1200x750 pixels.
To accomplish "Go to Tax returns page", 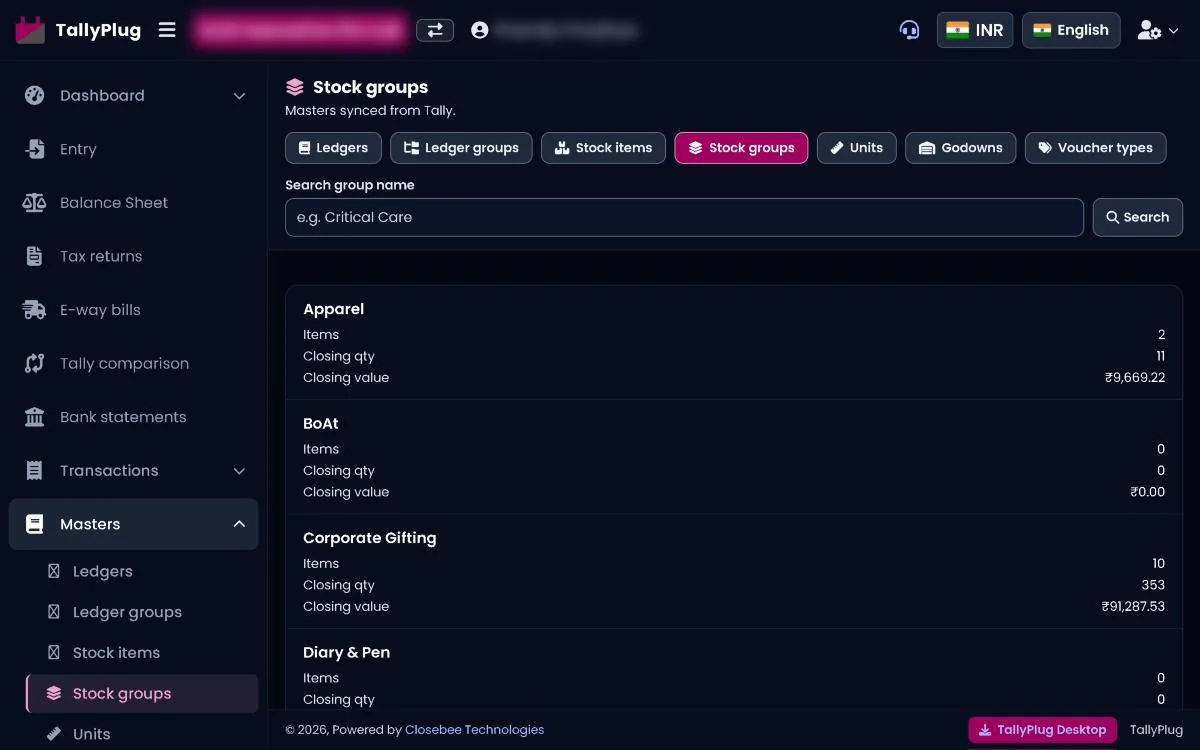I will click(134, 256).
